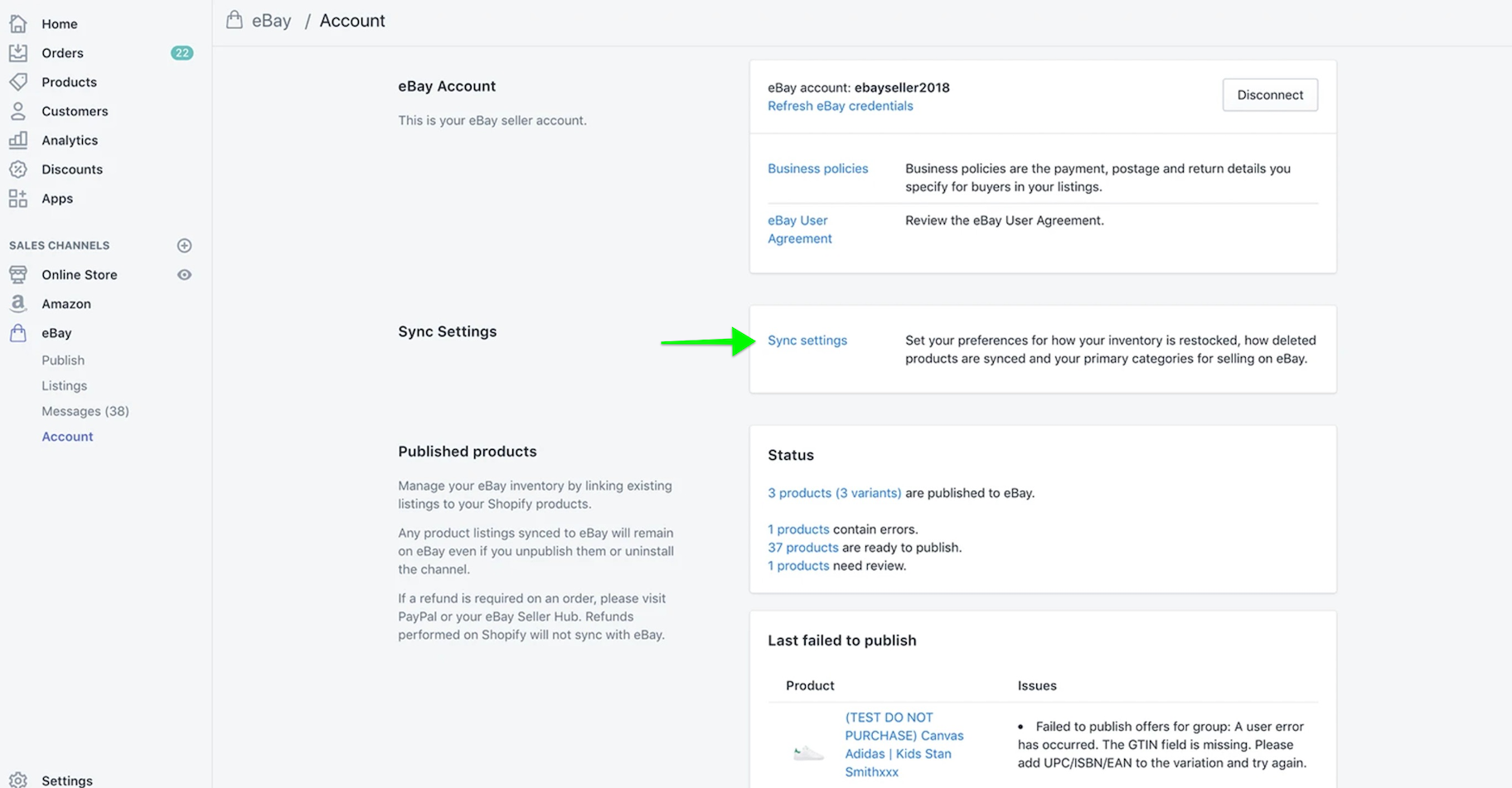Open Orders using the sidebar box icon
This screenshot has height=788, width=1512.
click(x=19, y=52)
